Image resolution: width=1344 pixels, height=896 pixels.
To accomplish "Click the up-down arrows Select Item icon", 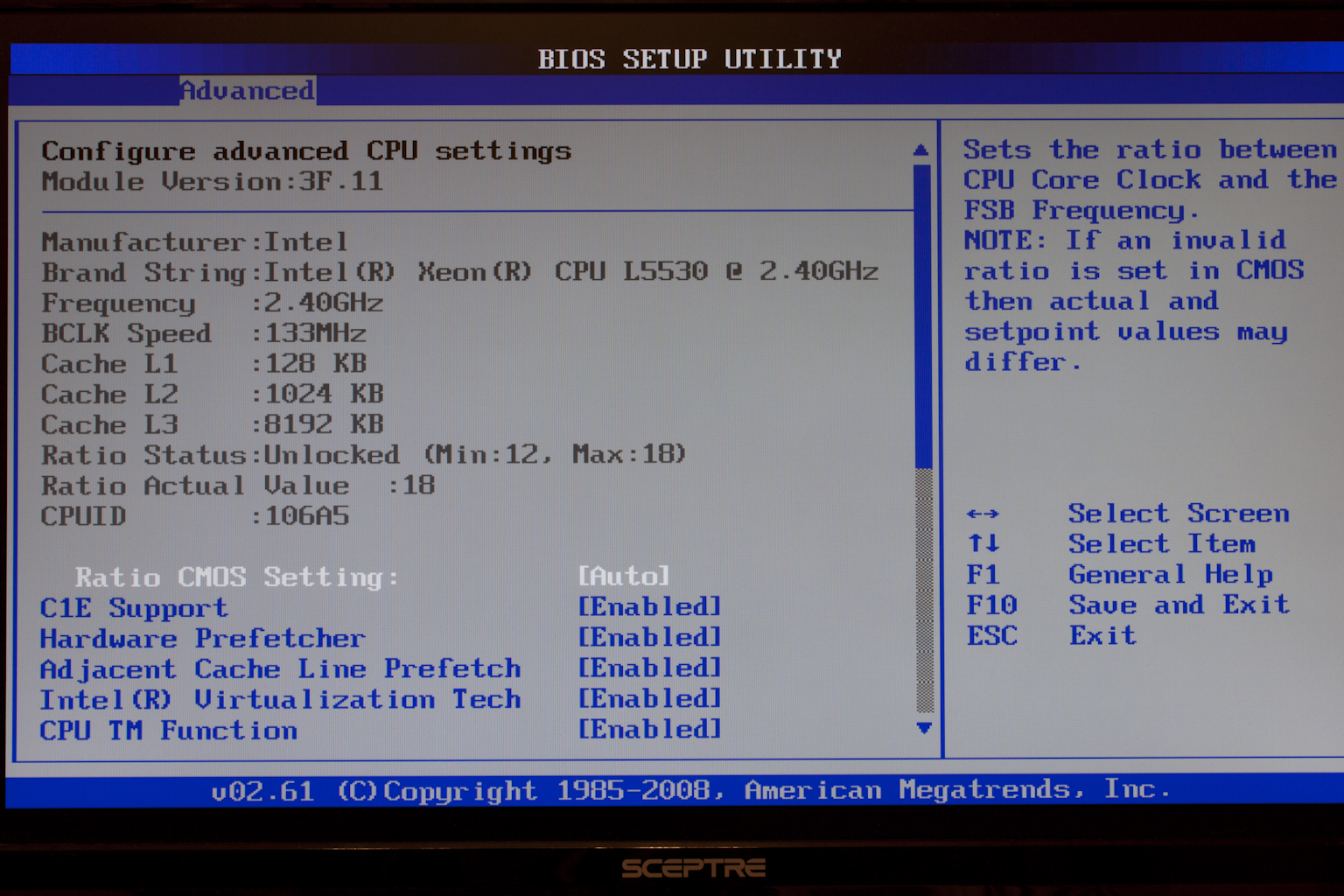I will [983, 543].
